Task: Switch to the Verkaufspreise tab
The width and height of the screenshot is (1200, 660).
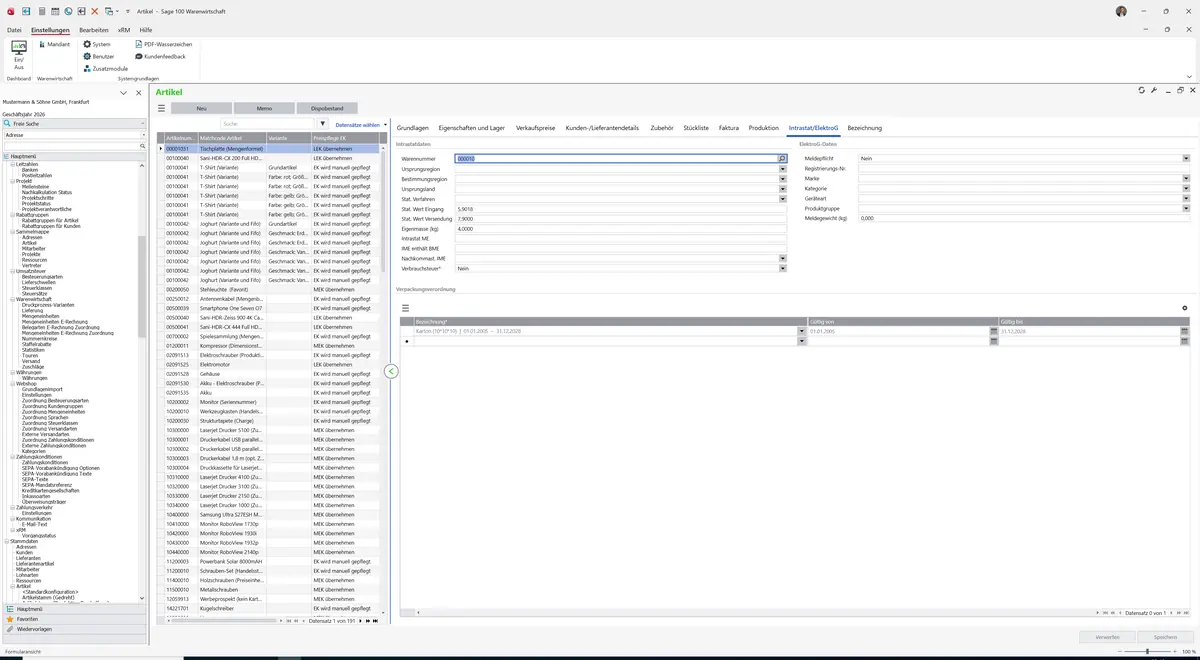Action: [x=536, y=128]
